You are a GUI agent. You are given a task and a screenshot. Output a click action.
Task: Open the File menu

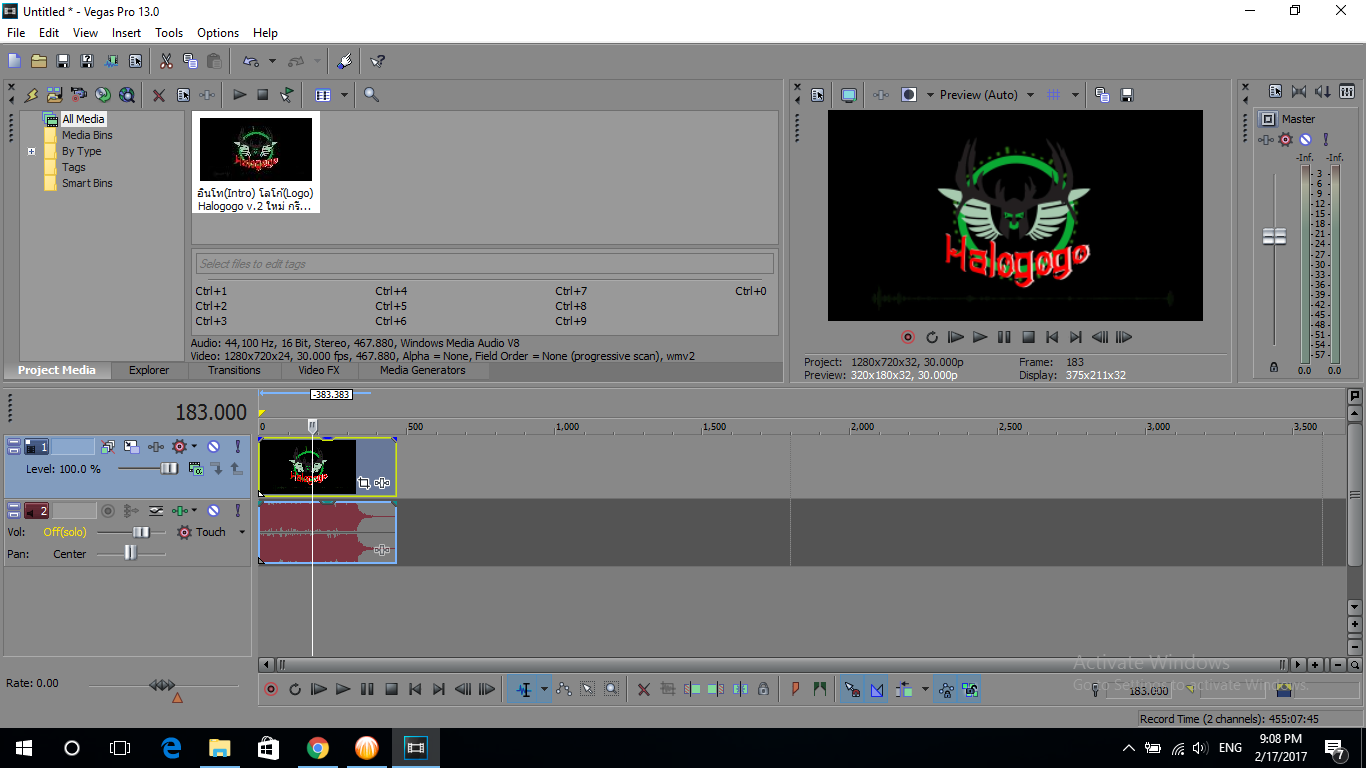click(x=16, y=33)
